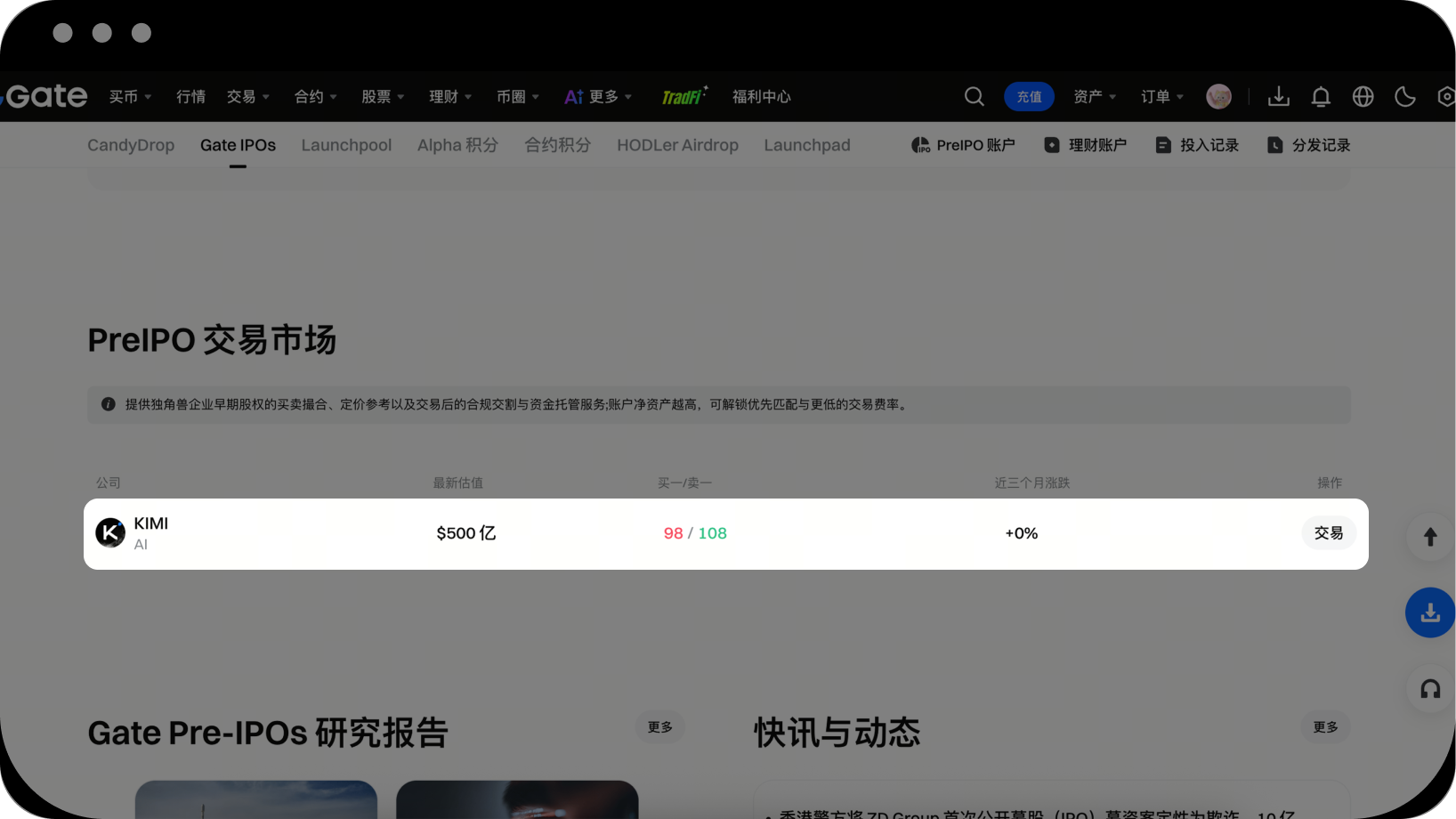Open customer support headset icon

(x=1430, y=689)
